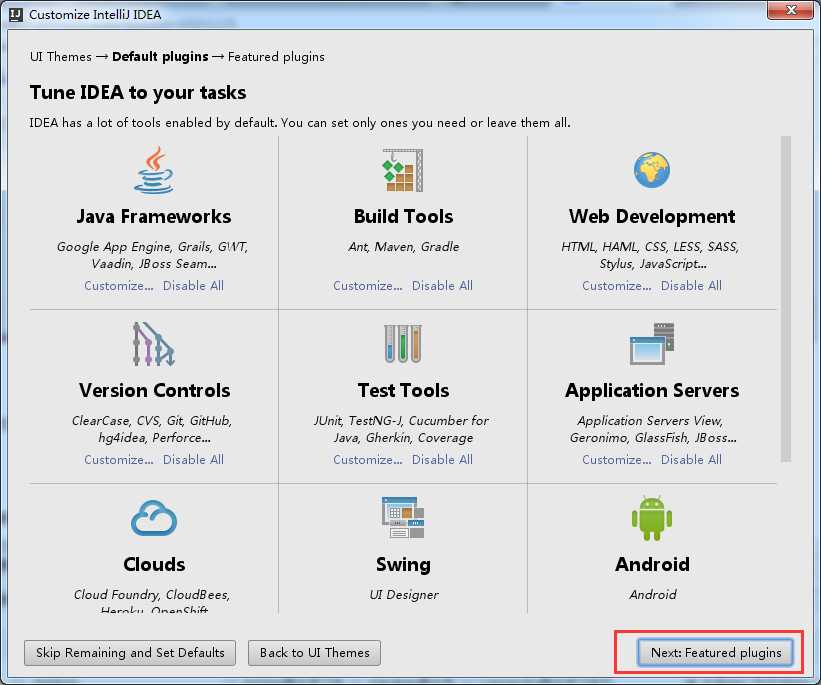Select Featured plugins breadcrumb step

276,57
